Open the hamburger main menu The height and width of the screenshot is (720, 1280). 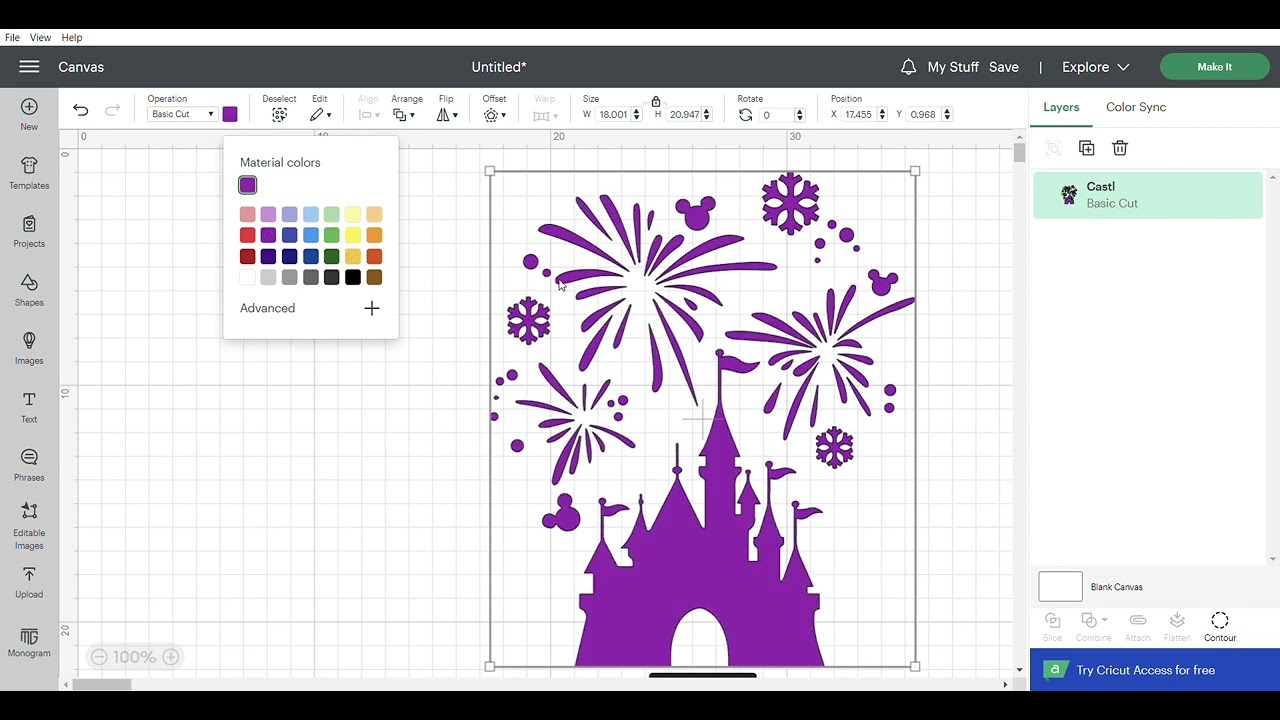pyautogui.click(x=29, y=67)
